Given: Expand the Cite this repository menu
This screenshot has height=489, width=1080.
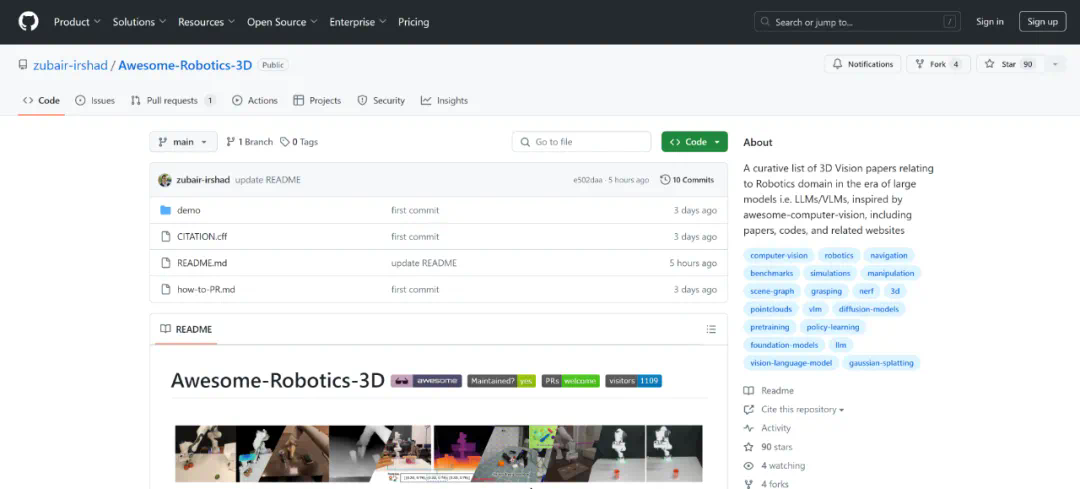Looking at the screenshot, I should click(x=802, y=409).
